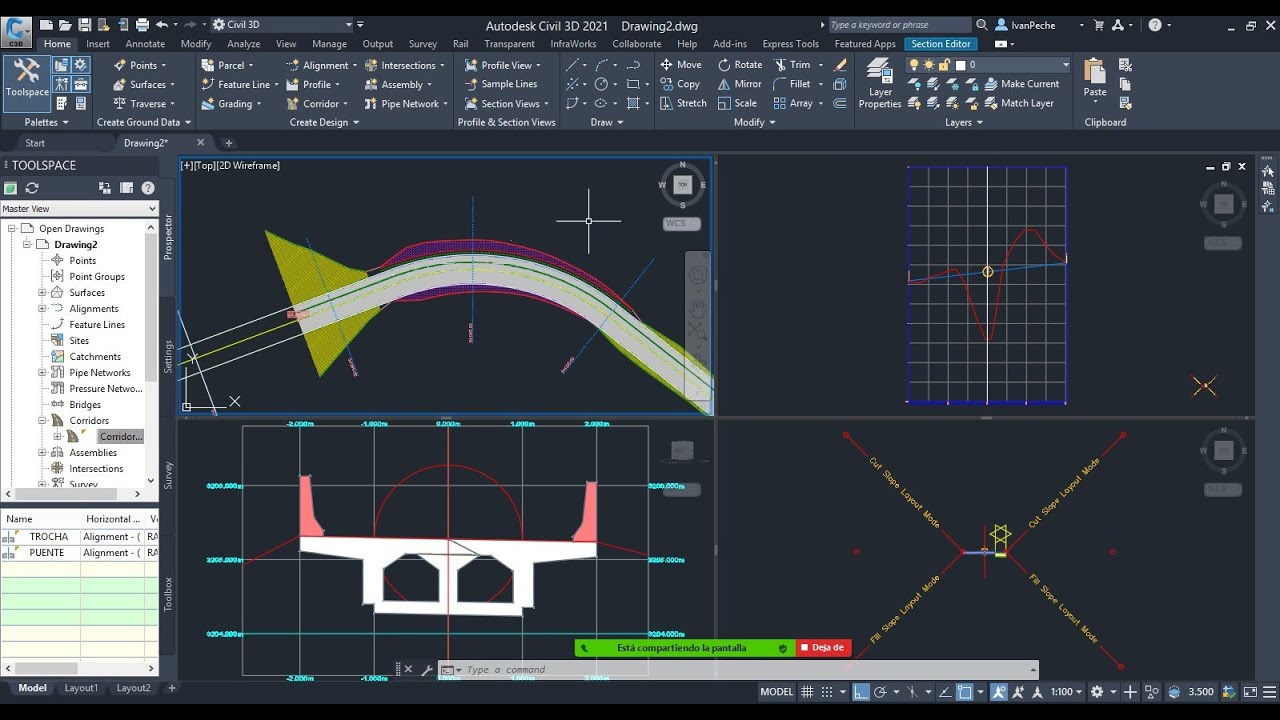Toggle polar tracking in status bar
The height and width of the screenshot is (720, 1280).
click(880, 691)
